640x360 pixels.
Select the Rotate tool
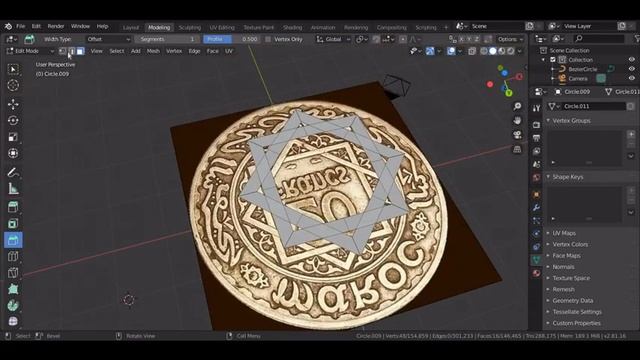13,120
